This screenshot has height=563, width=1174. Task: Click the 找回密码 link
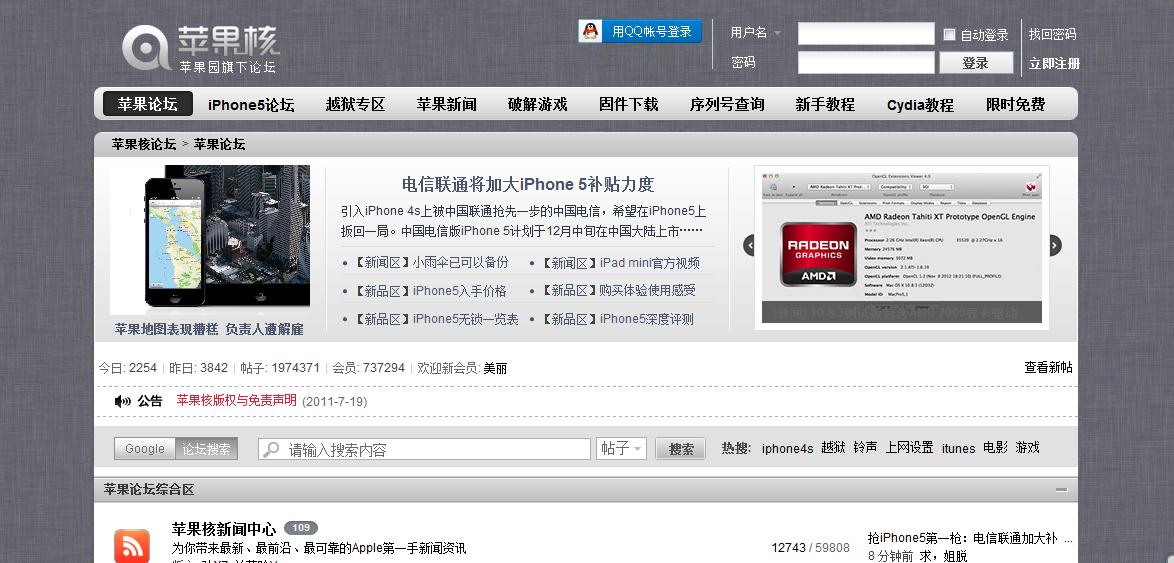pos(1053,34)
